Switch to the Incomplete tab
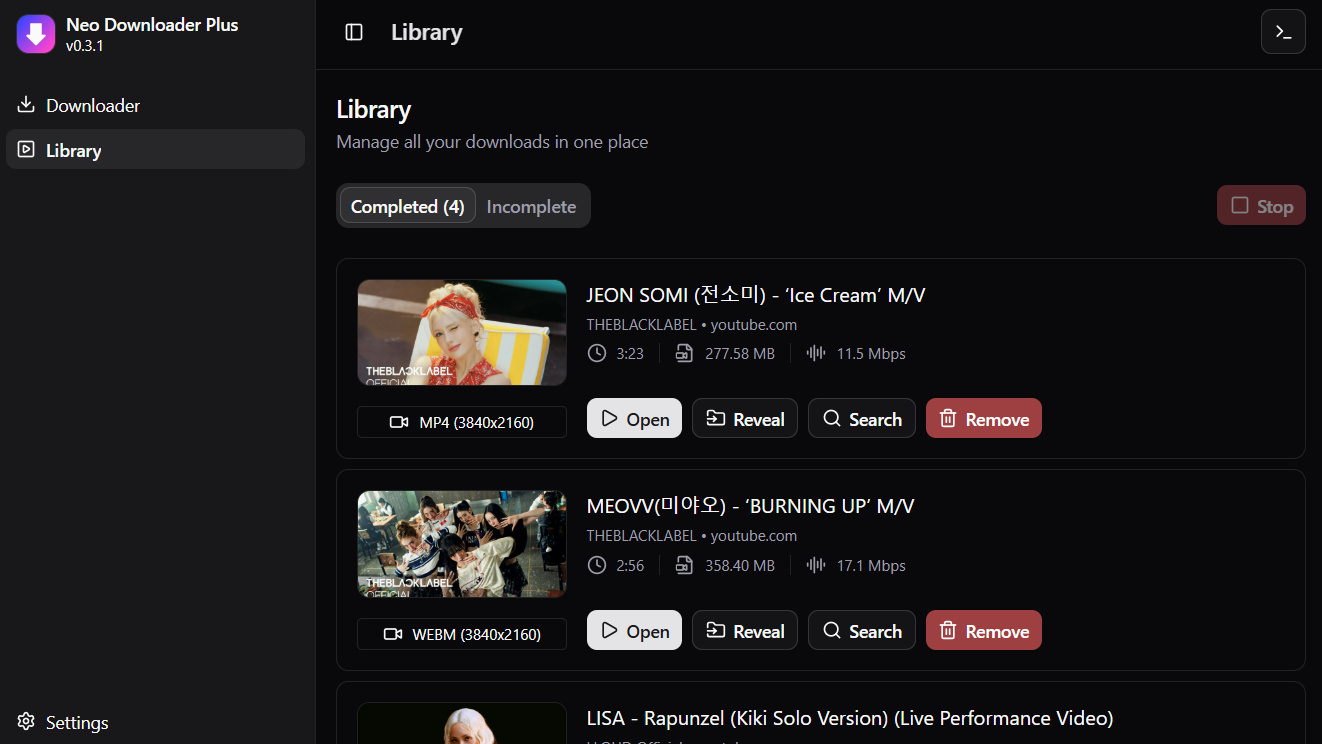The width and height of the screenshot is (1322, 744). pos(531,206)
